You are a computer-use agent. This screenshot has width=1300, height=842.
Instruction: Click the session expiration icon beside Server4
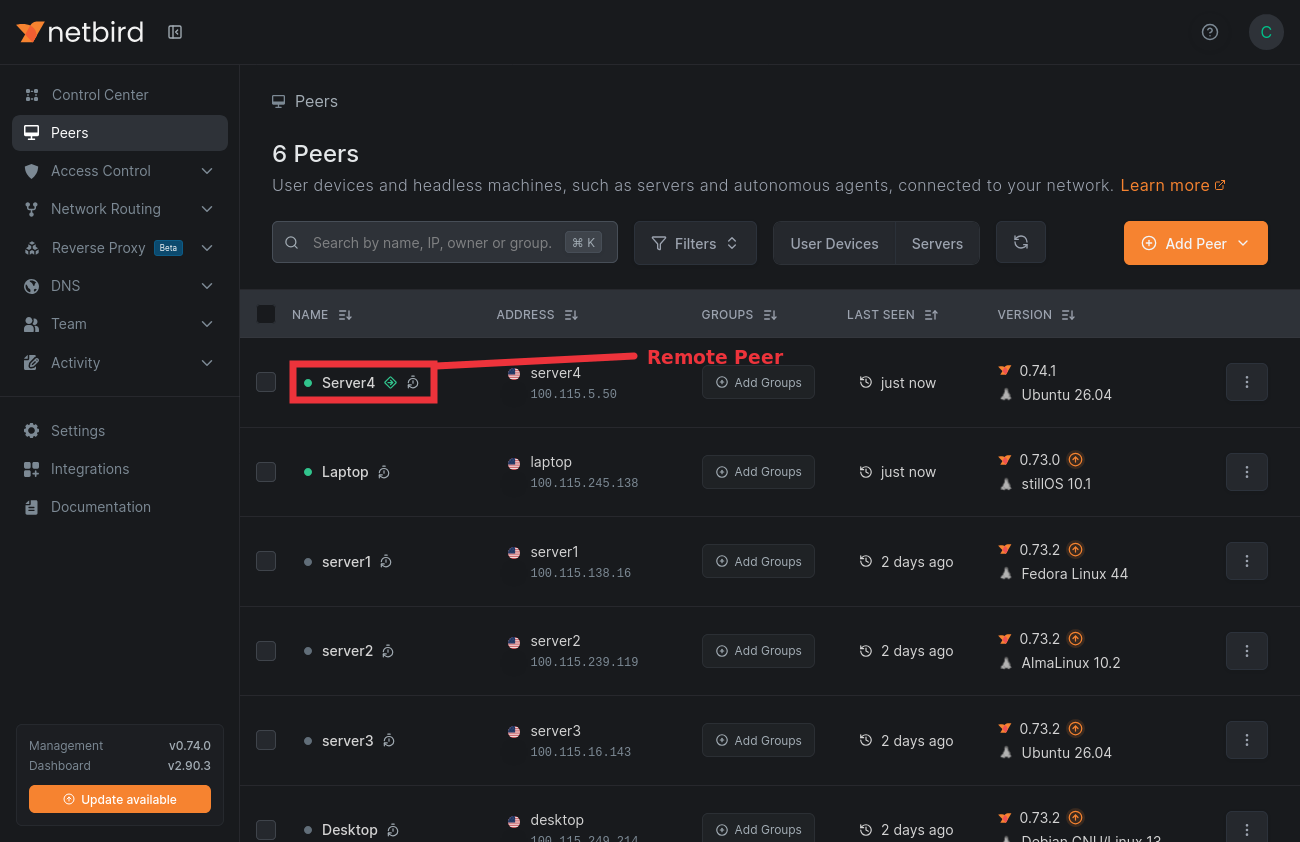(413, 382)
